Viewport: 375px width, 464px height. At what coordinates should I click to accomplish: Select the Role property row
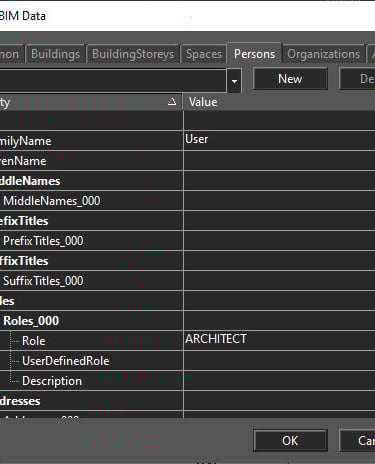pos(91,341)
